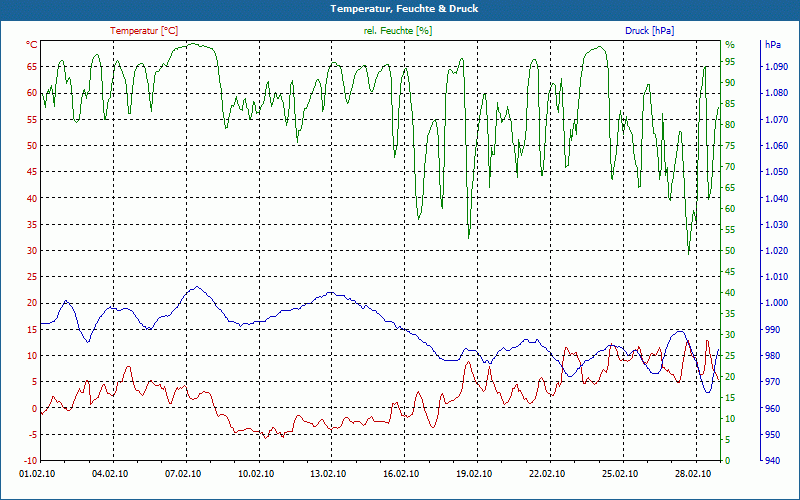The width and height of the screenshot is (800, 500).
Task: Click the date label 16.02.10
Action: pyautogui.click(x=402, y=474)
